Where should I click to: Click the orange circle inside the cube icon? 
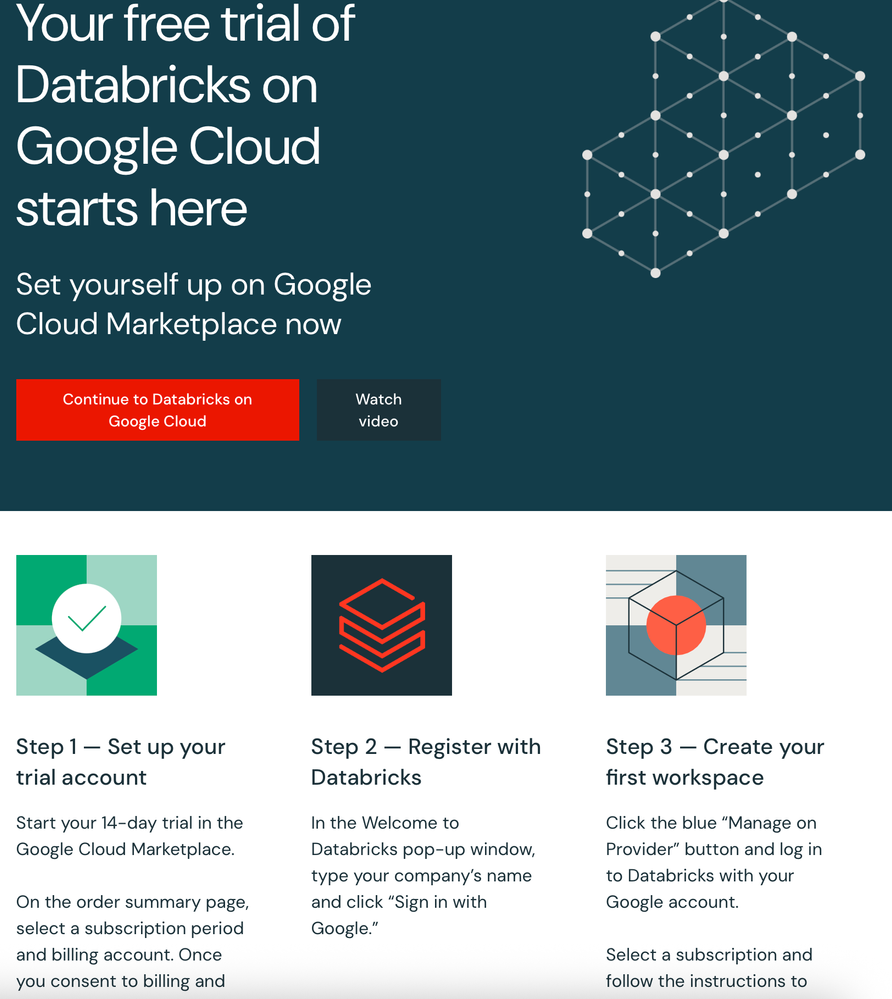676,626
